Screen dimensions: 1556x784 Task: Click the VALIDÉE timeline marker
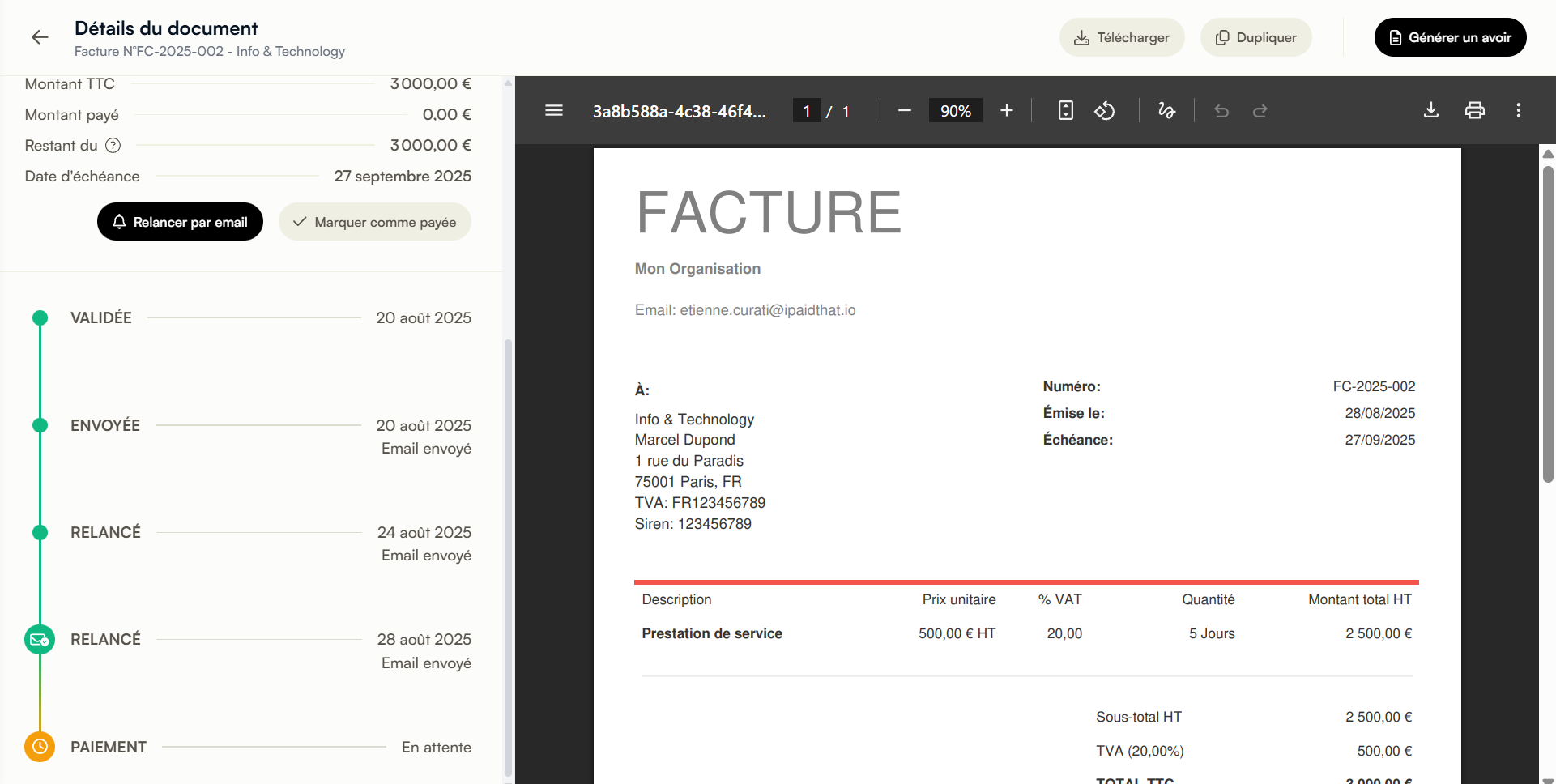point(40,317)
